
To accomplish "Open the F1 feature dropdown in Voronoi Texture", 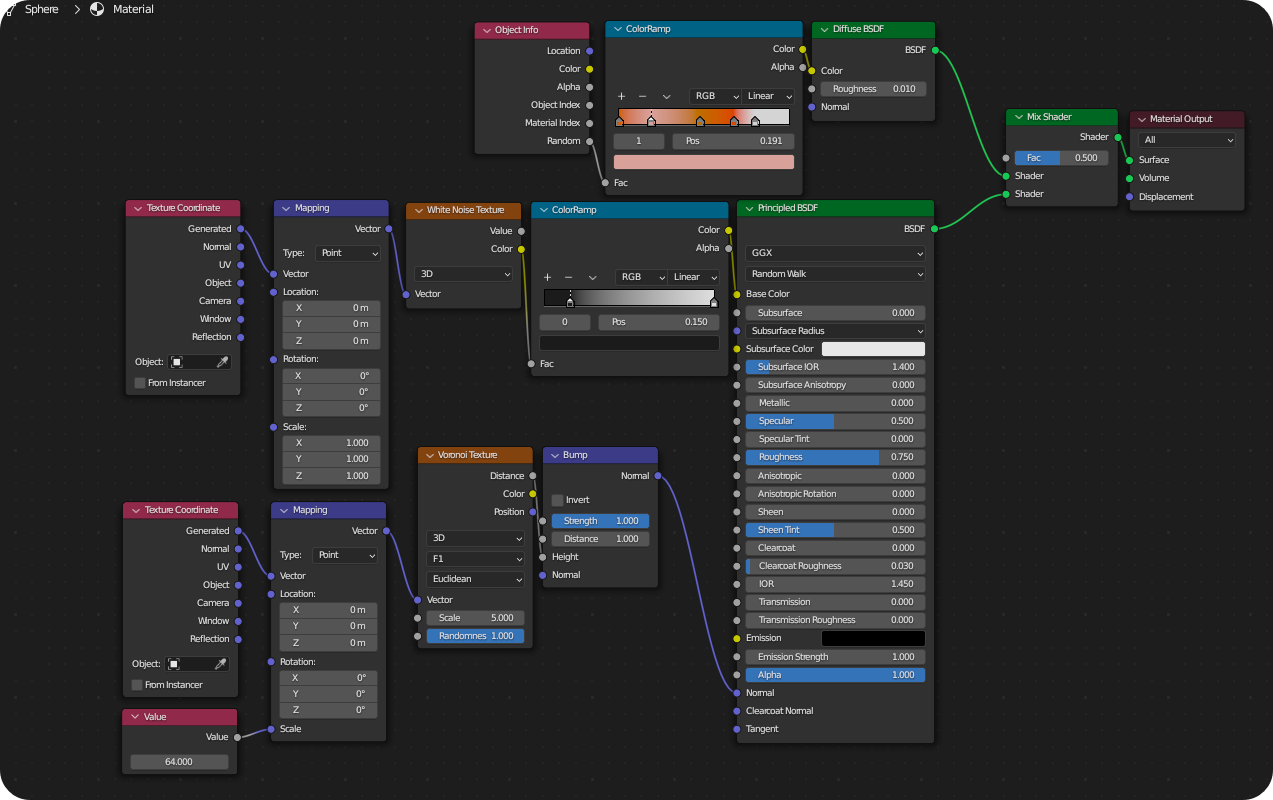I will [x=475, y=559].
